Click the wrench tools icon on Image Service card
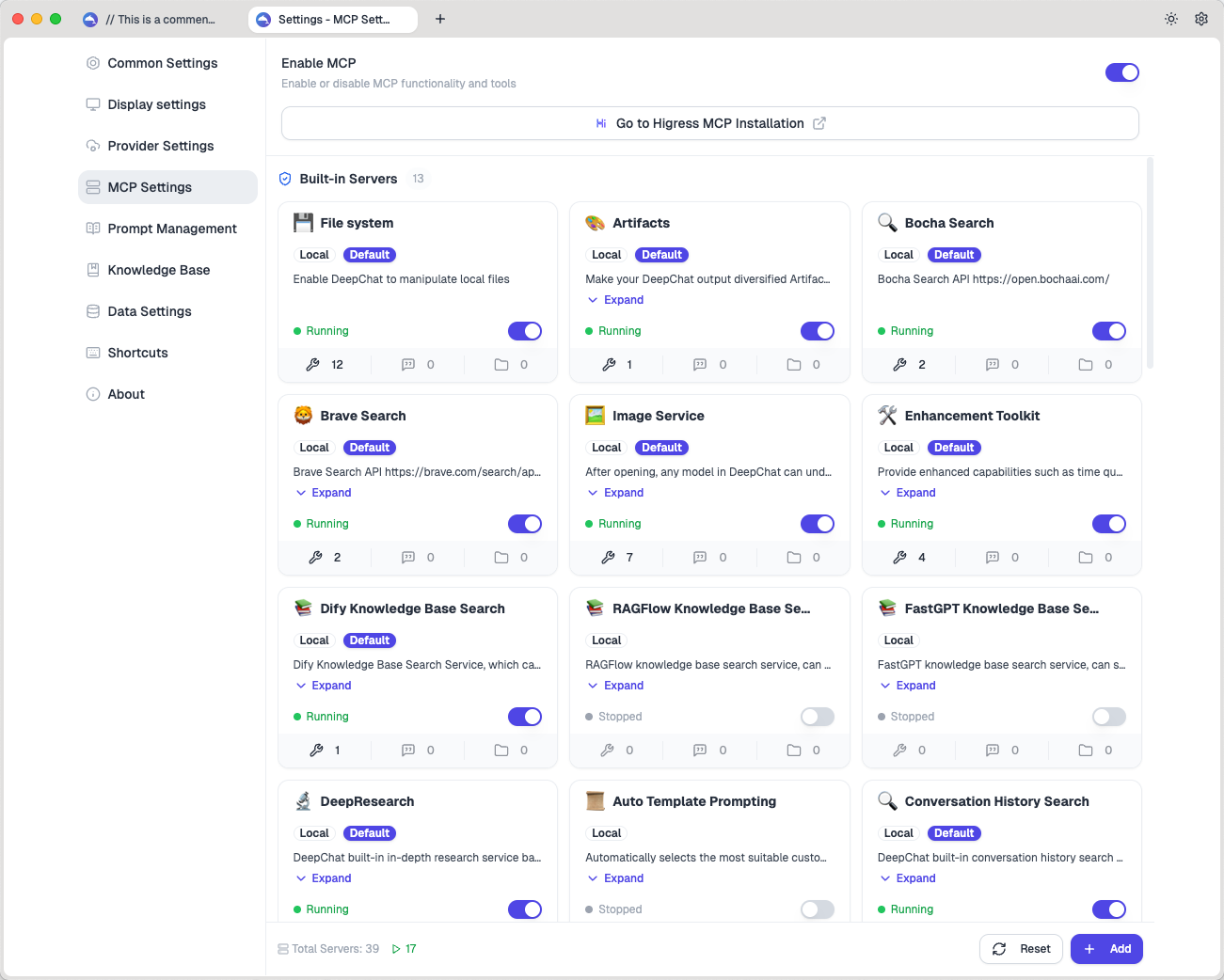1224x980 pixels. (609, 558)
